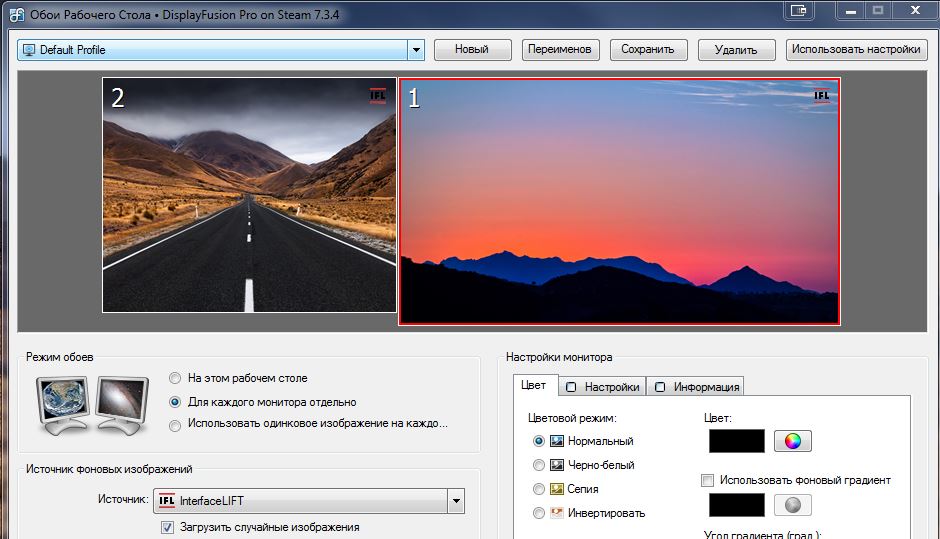Click the Earth monitor image under Режим обоев
The image size is (940, 539).
coord(64,406)
